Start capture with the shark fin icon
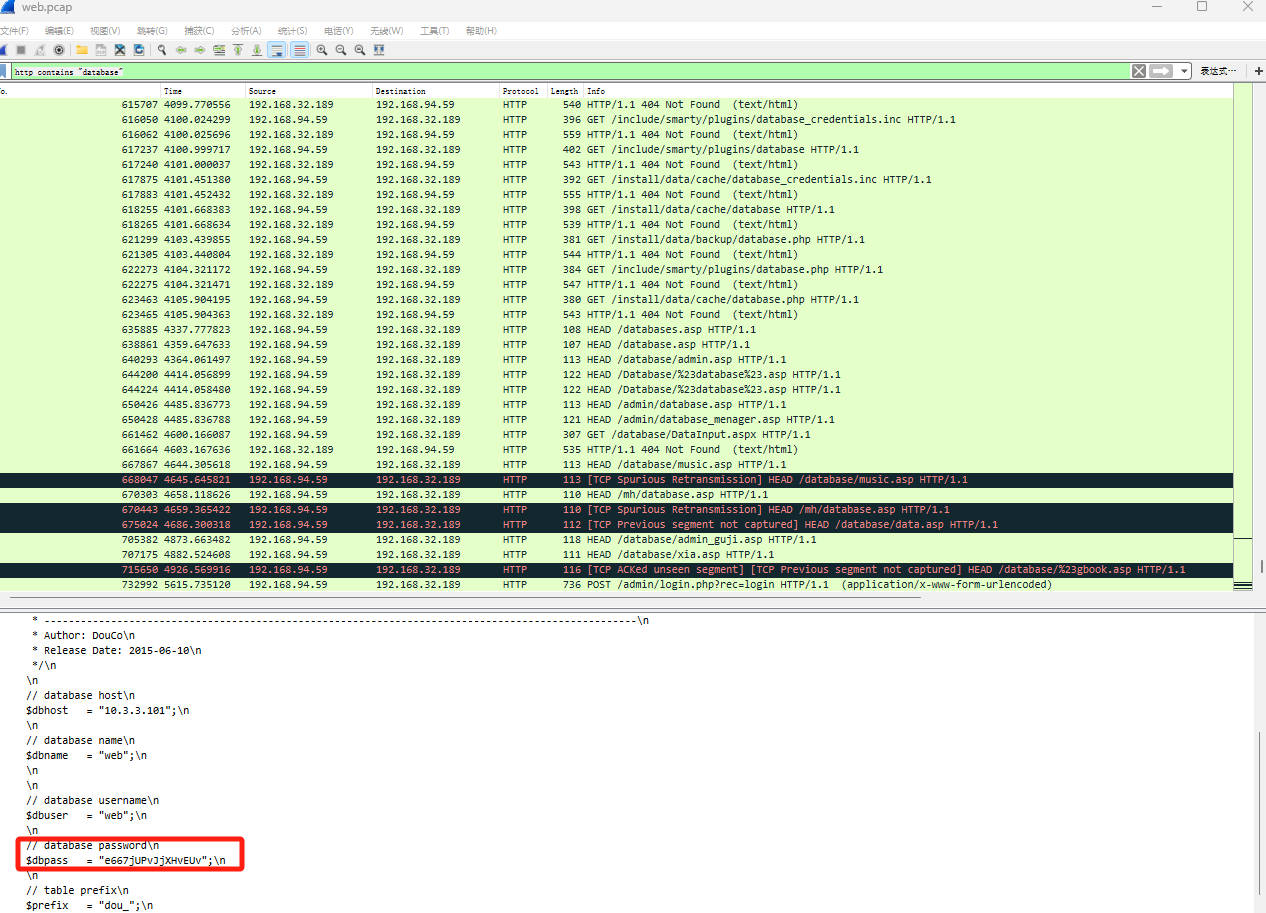Viewport: 1266px width, 913px height. pyautogui.click(x=3, y=50)
